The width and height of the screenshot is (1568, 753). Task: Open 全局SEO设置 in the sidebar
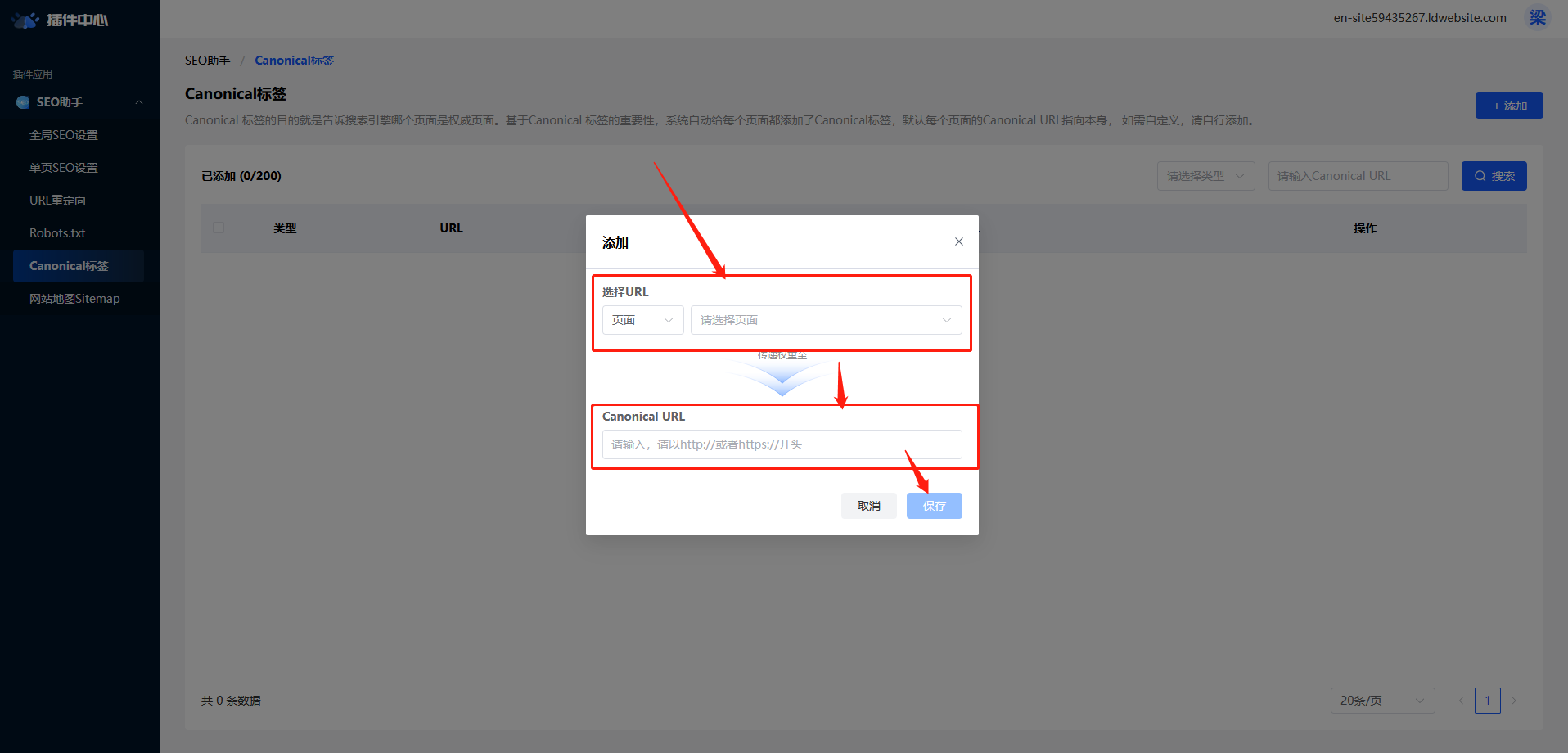(64, 135)
